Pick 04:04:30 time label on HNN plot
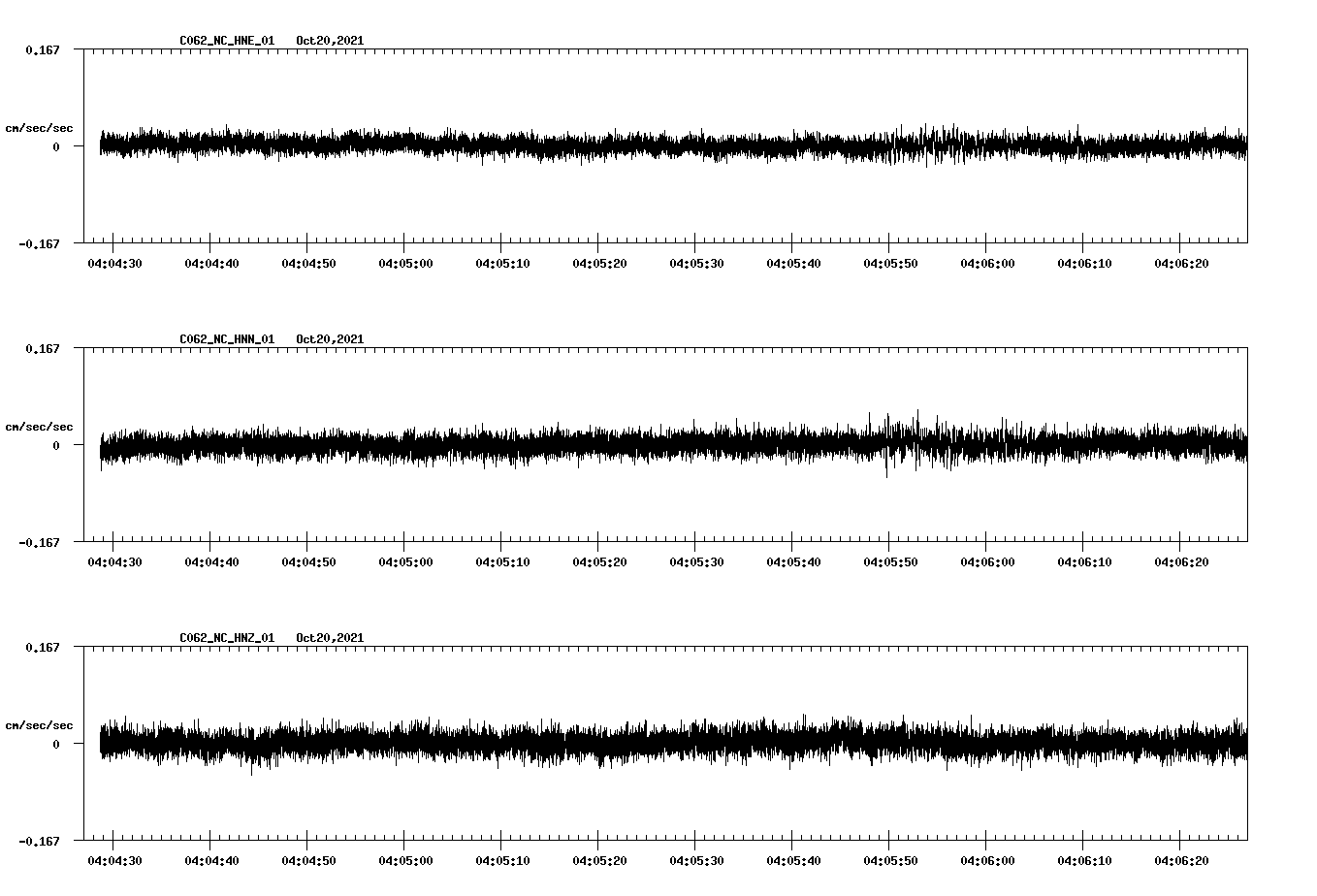1317x896 pixels. click(114, 561)
